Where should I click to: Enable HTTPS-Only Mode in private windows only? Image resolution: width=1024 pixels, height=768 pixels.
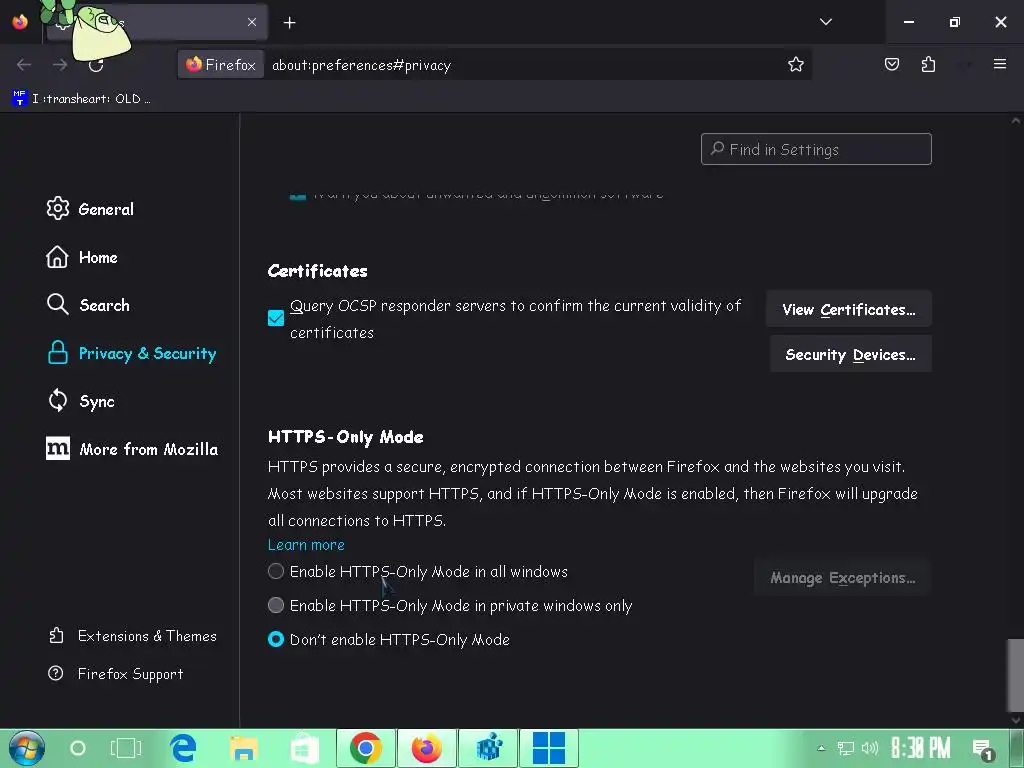click(x=276, y=605)
